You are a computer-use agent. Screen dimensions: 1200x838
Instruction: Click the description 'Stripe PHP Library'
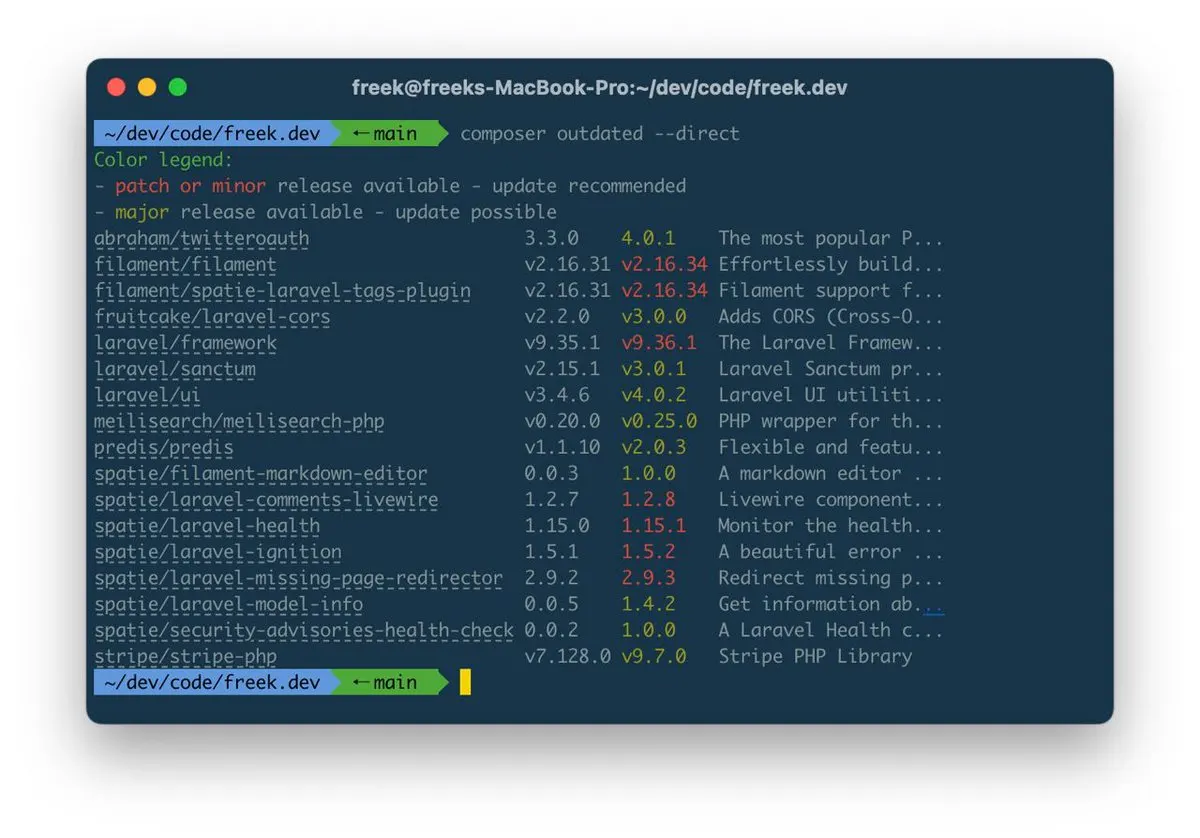(x=815, y=656)
